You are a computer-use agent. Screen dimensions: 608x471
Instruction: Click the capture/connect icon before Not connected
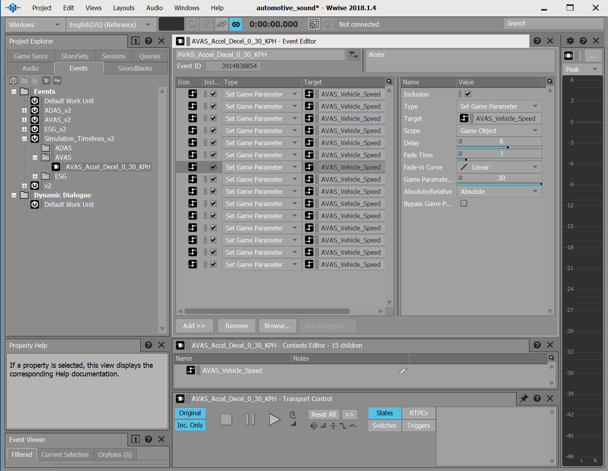pos(314,24)
